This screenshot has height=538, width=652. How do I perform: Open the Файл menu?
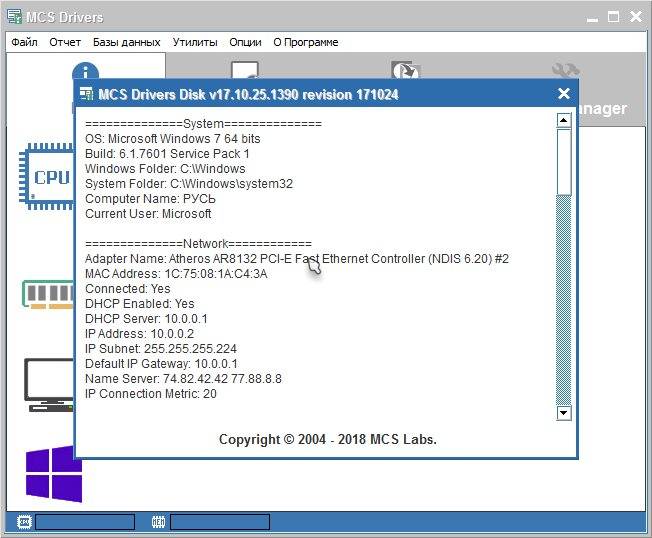click(24, 42)
